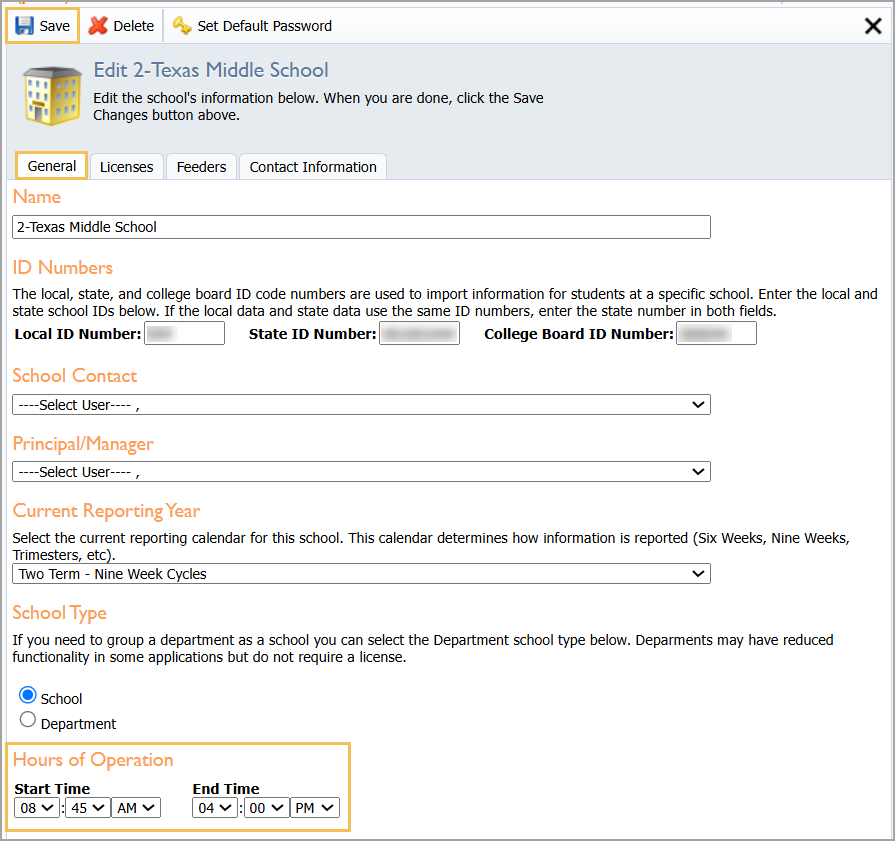Click the Delete button label

point(134,26)
